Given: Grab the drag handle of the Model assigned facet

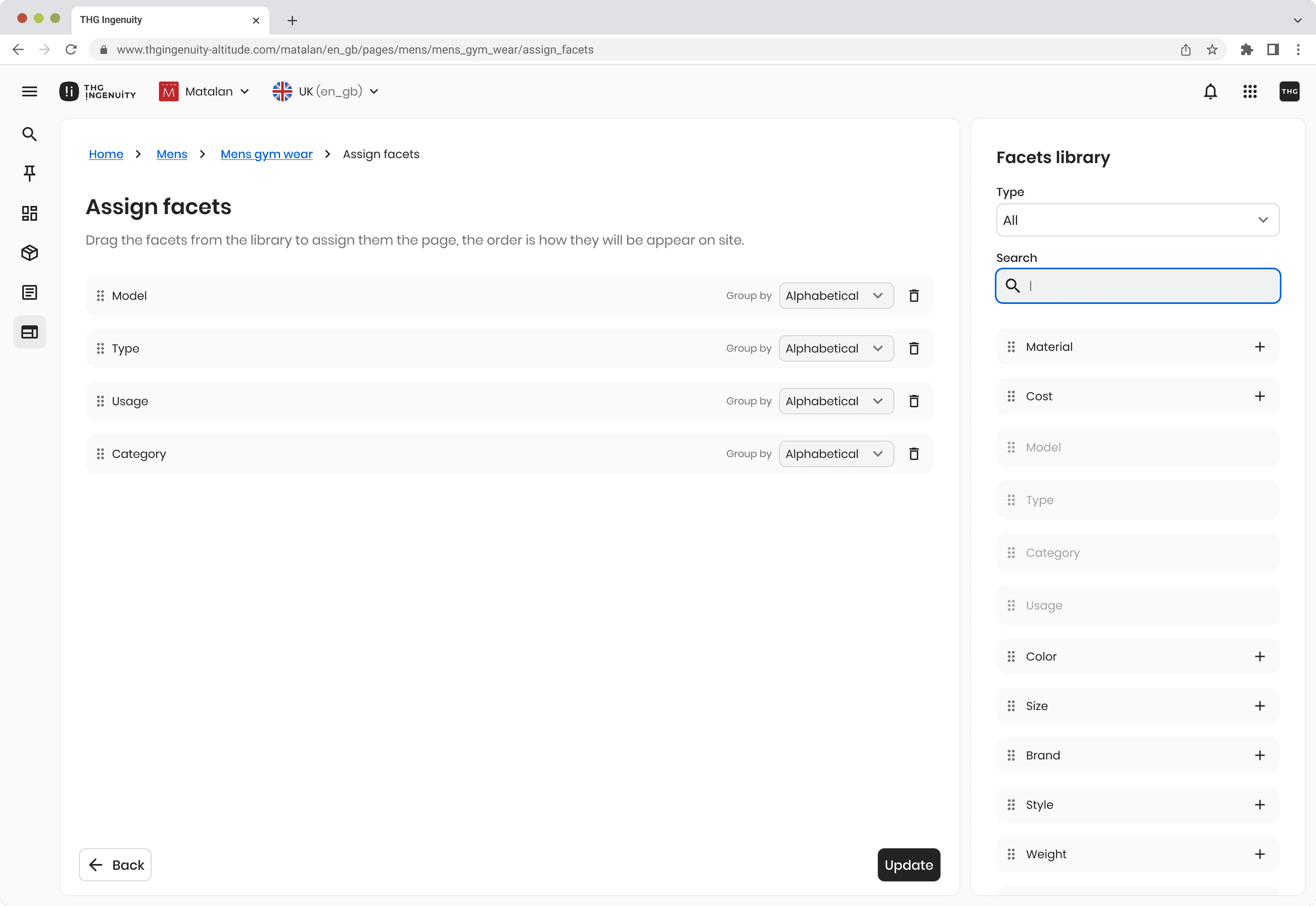Looking at the screenshot, I should [x=100, y=296].
